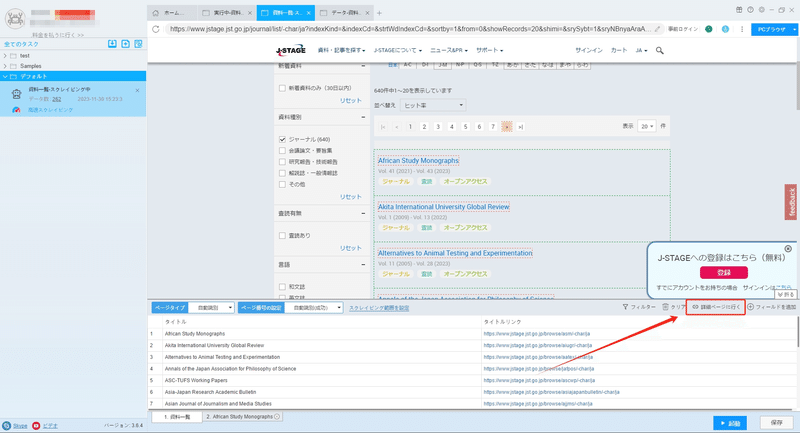Open the 並べ替え ヒット率 sort dropdown
The width and height of the screenshot is (800, 433).
click(433, 105)
